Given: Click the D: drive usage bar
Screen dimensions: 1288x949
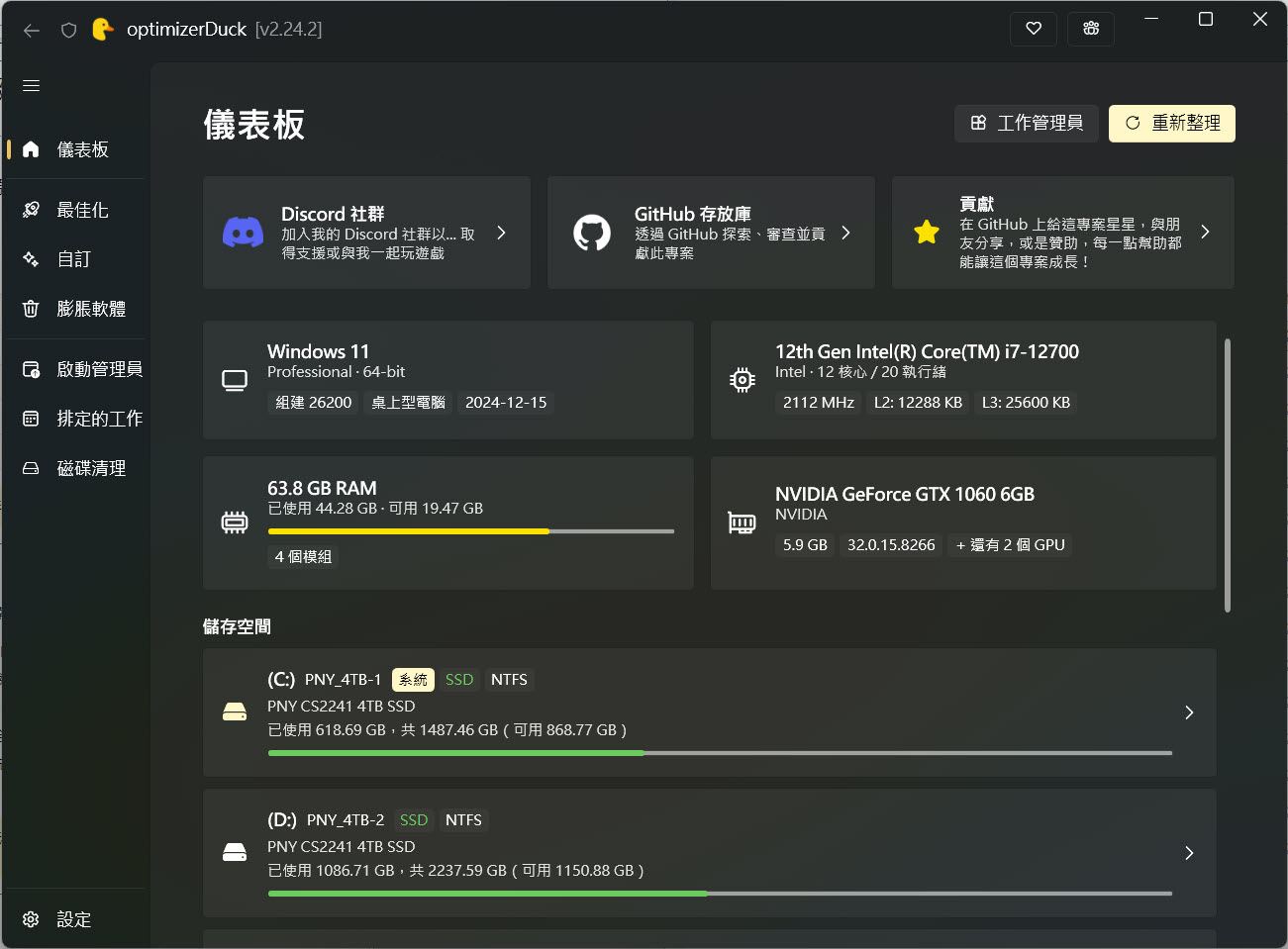Looking at the screenshot, I should (720, 894).
